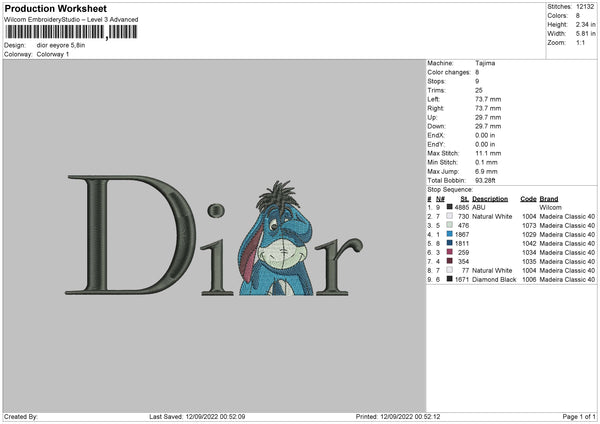Click the 'Page 1 of 1' footer text
Screen dimensions: 600x424
tap(579, 417)
